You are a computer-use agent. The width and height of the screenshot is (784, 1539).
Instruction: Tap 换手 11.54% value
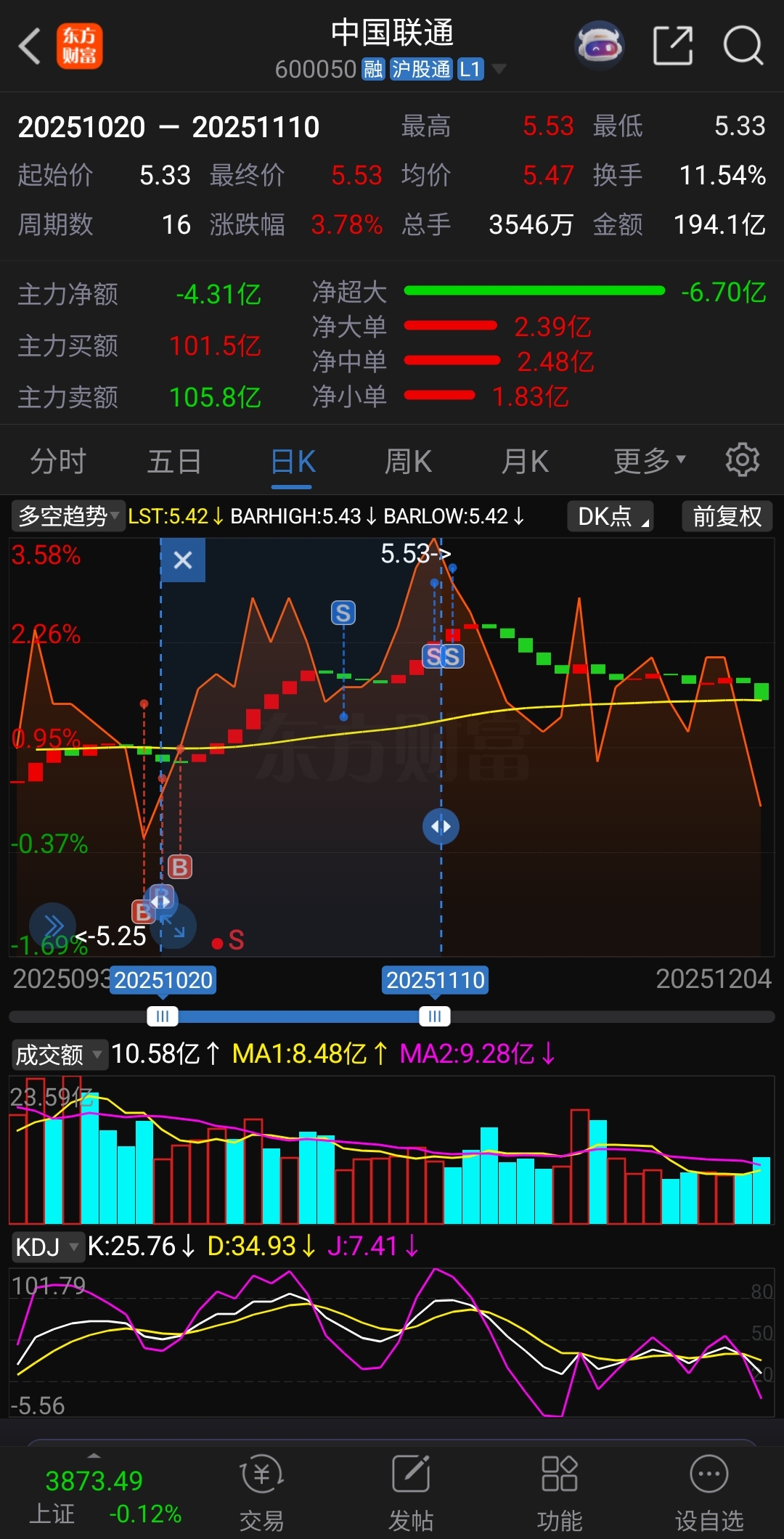pos(722,175)
